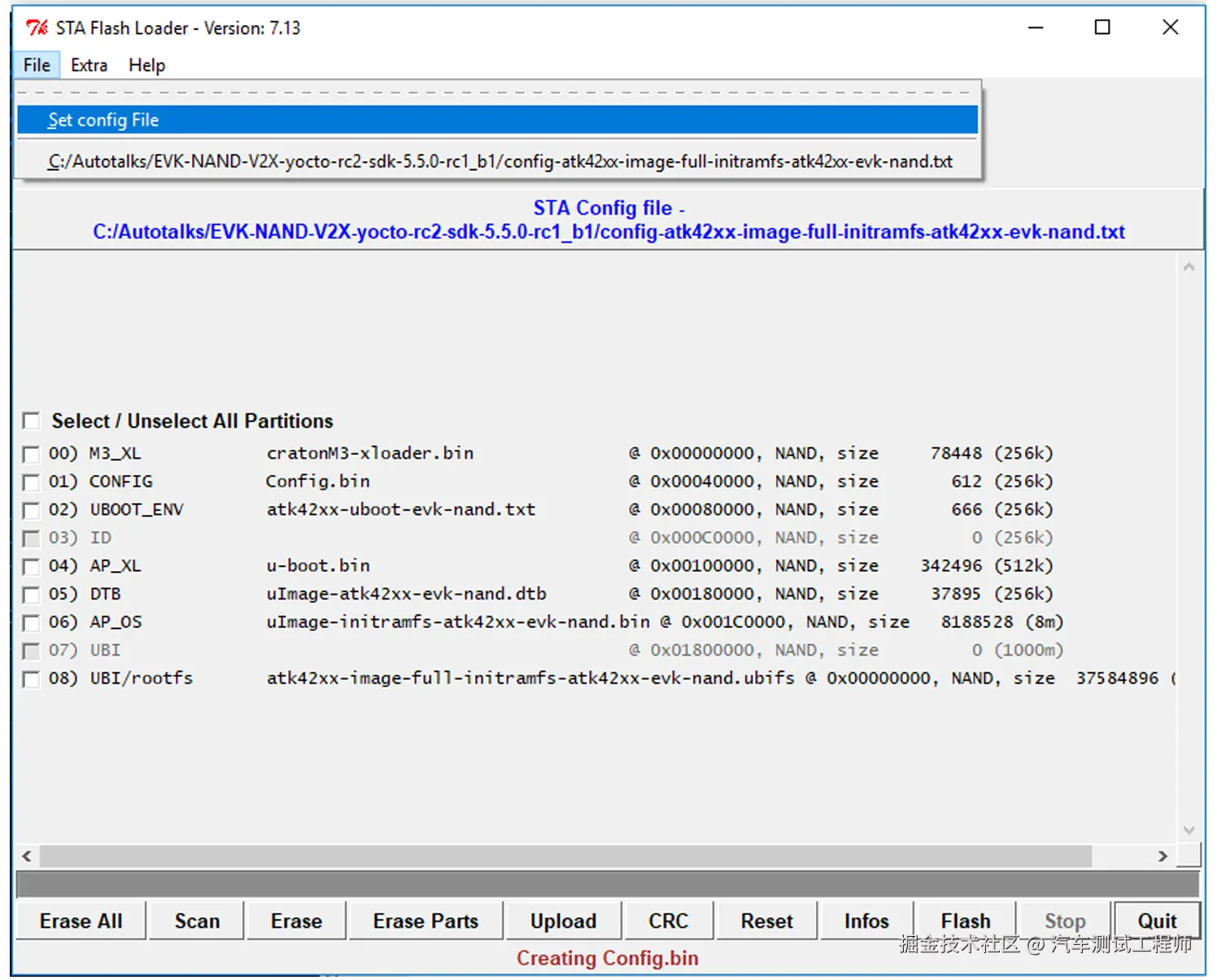Open the Extra menu
The width and height of the screenshot is (1217, 980).
(x=89, y=65)
